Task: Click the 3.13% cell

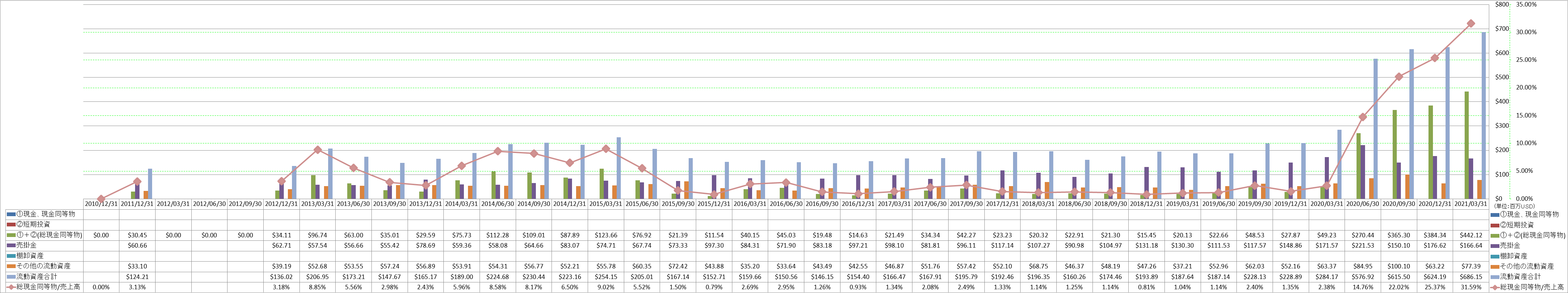Action: click(x=137, y=287)
